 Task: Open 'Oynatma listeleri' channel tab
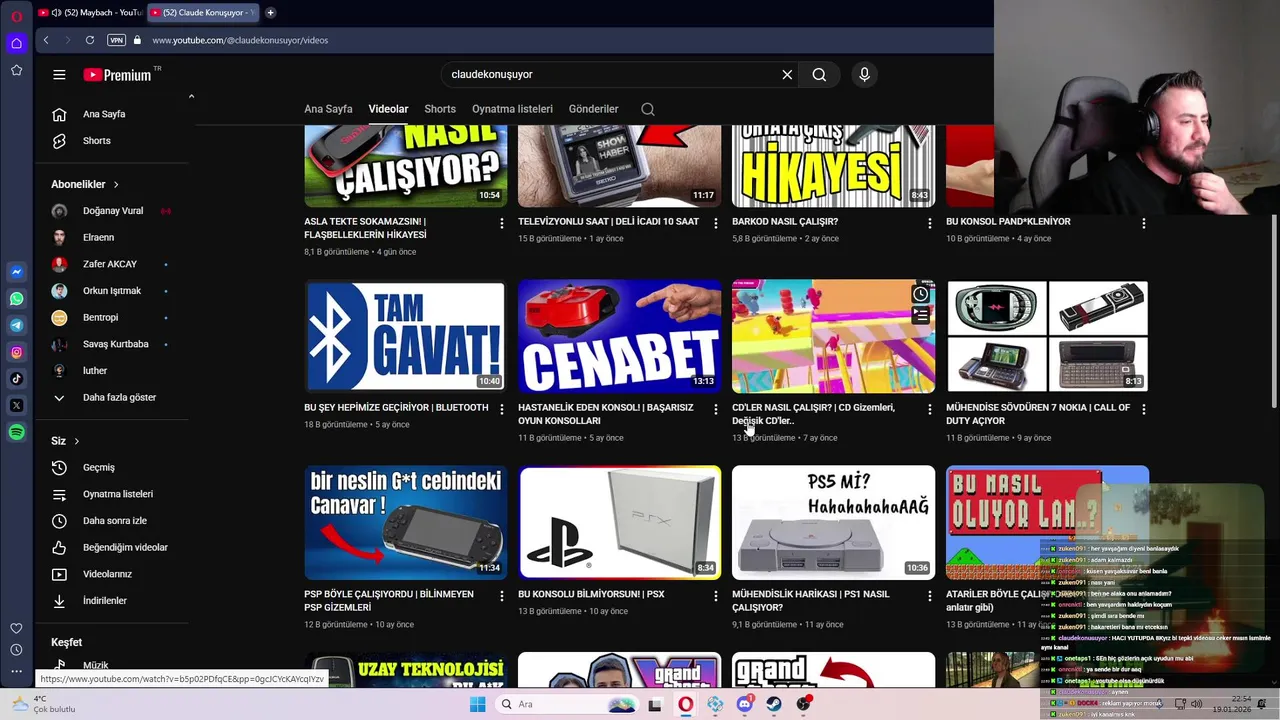512,109
